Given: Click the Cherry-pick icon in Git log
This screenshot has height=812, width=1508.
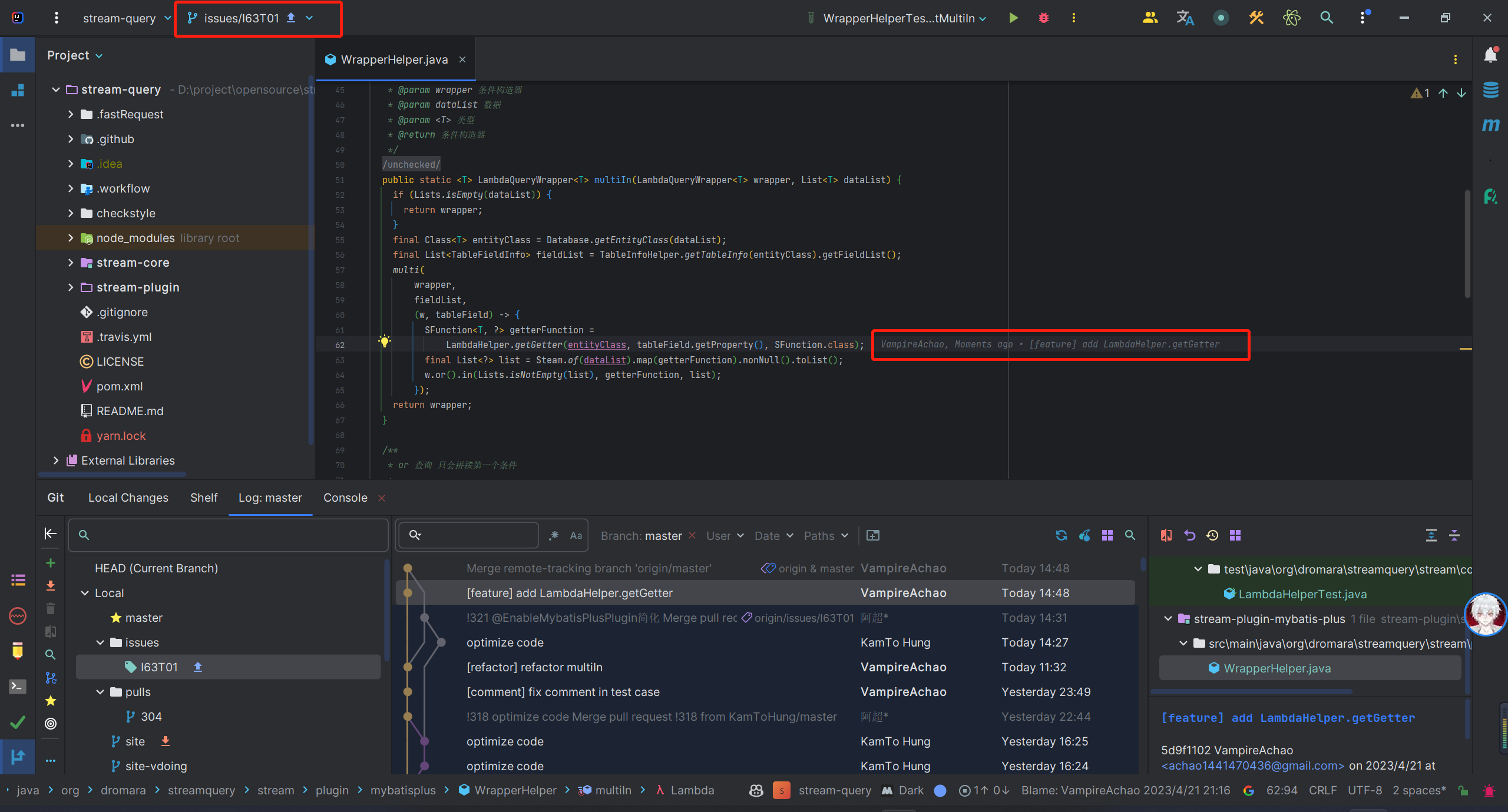Looking at the screenshot, I should [1084, 535].
